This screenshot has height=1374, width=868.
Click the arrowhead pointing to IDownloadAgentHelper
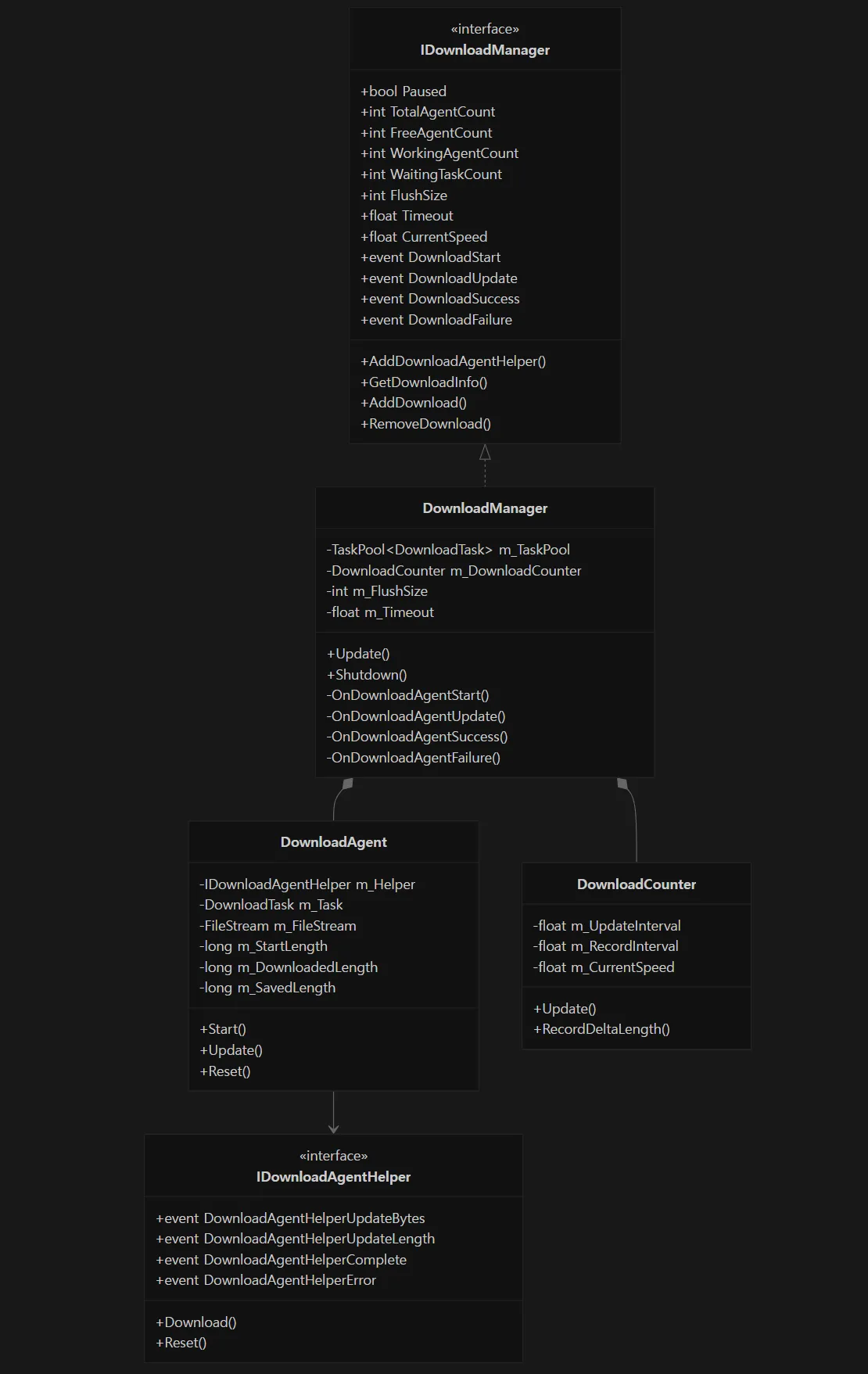point(334,1128)
